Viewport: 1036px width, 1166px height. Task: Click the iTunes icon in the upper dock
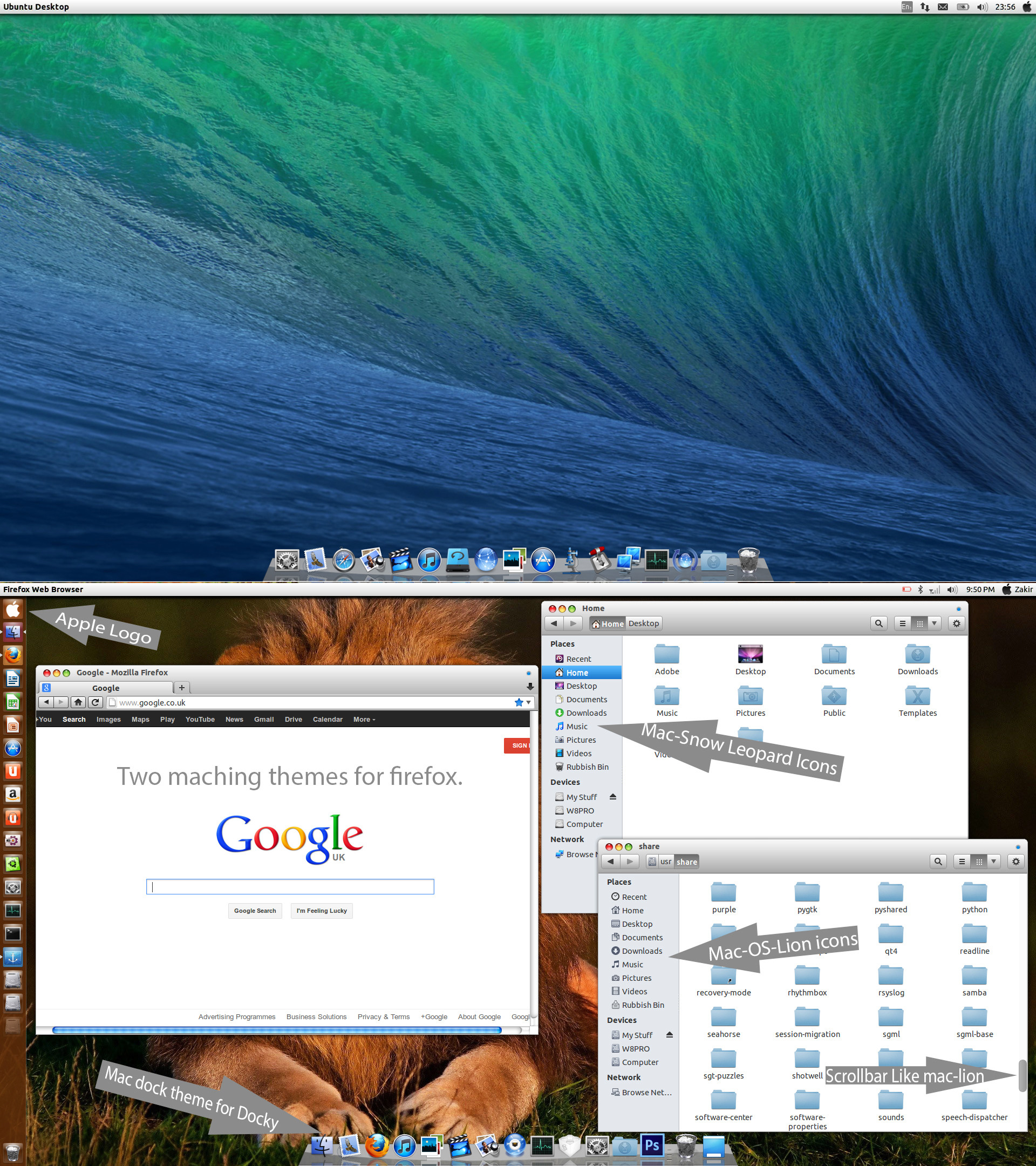(430, 560)
